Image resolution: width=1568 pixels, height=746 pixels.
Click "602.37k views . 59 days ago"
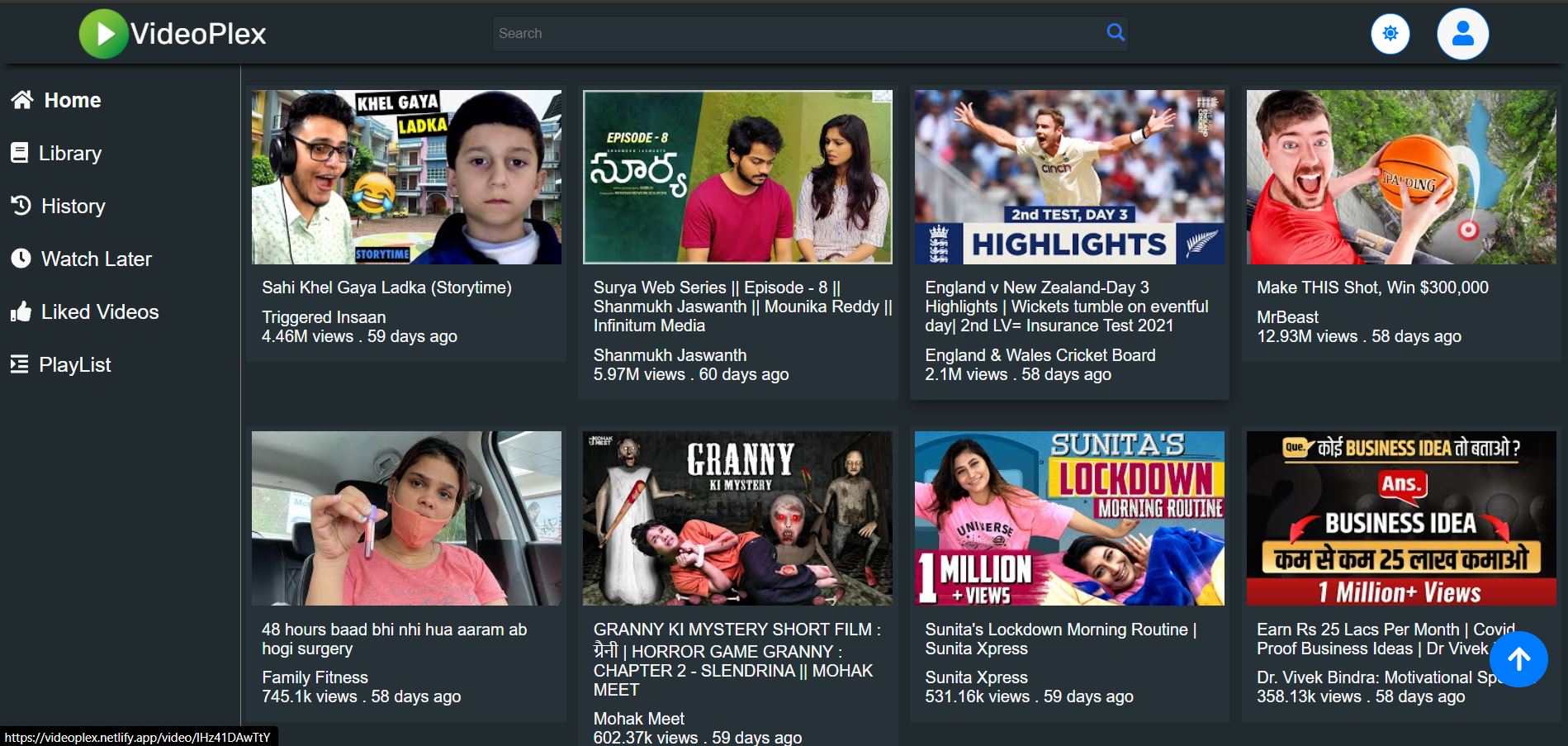[x=697, y=737]
